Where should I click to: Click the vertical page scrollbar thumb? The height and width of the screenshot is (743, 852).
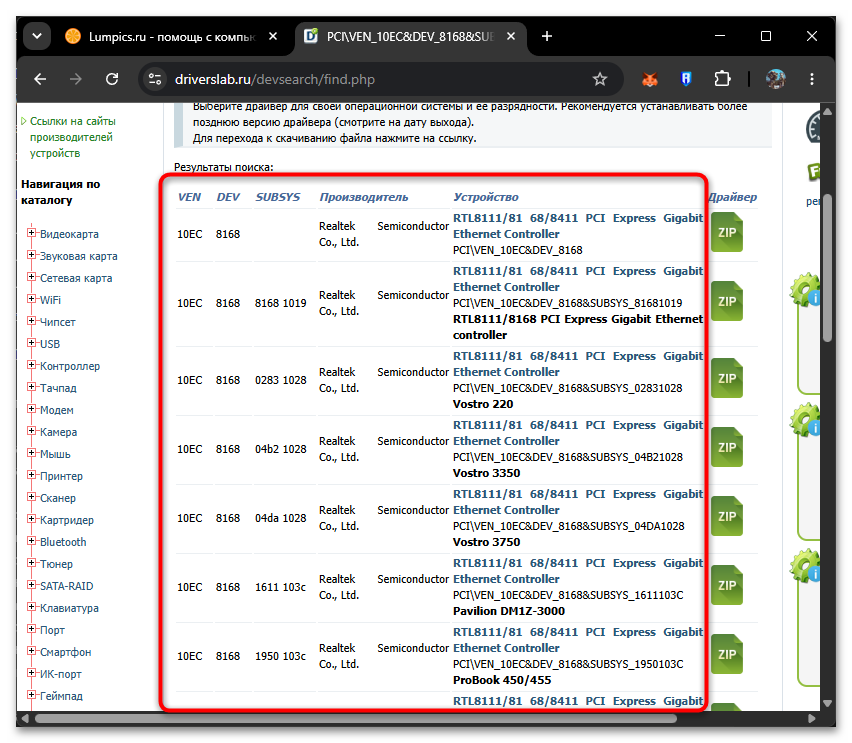[x=828, y=267]
